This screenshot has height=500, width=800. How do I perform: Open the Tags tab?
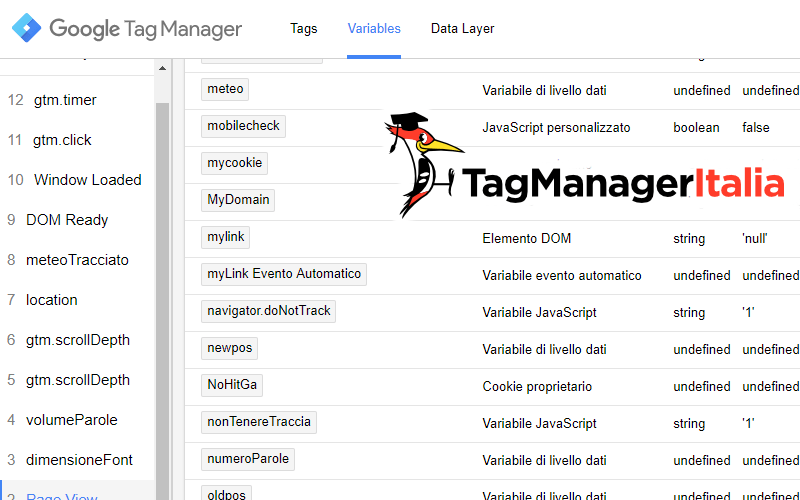(304, 29)
